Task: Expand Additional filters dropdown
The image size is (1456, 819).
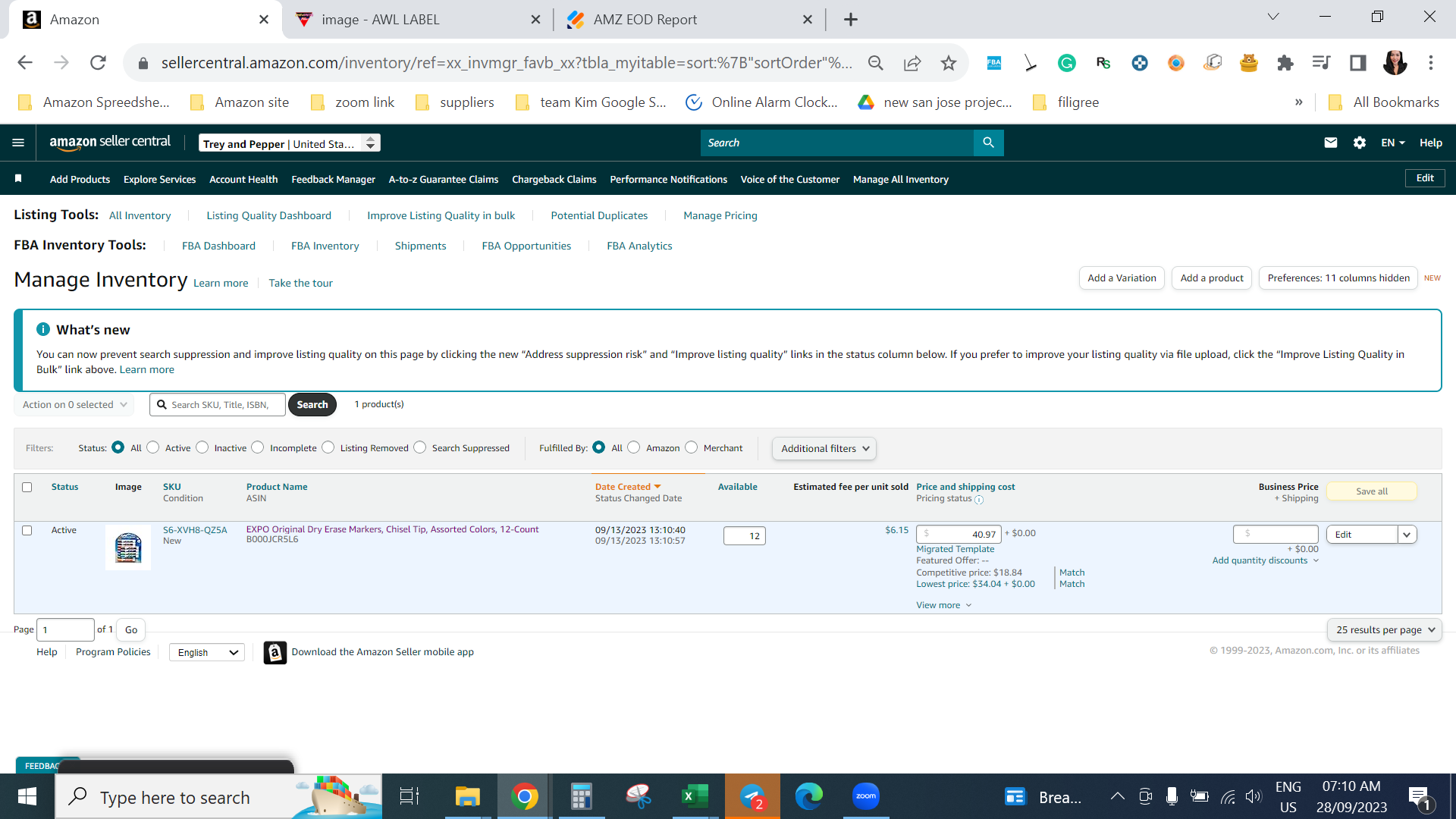Action: point(824,449)
